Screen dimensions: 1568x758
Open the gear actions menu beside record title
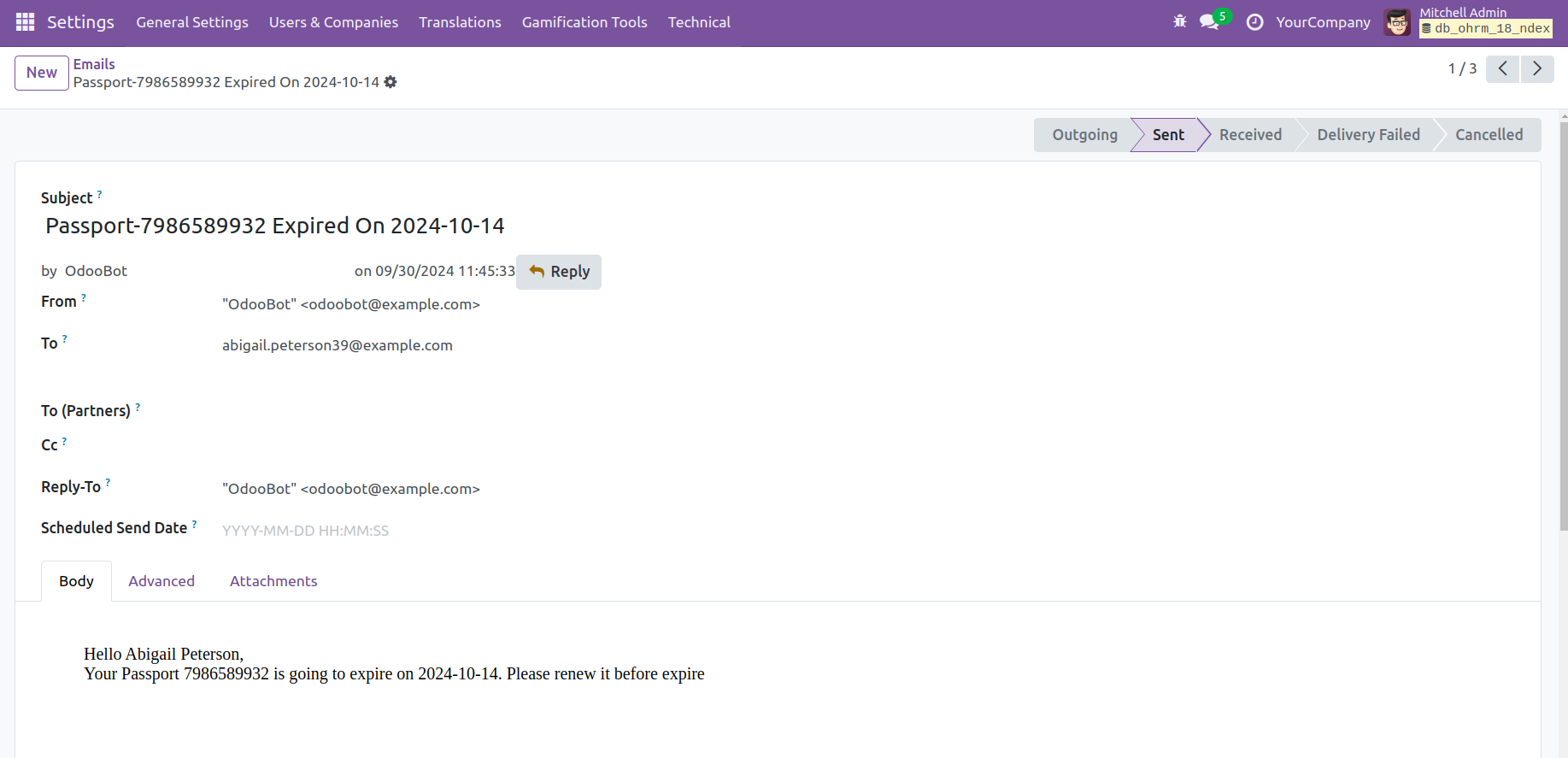[x=391, y=82]
